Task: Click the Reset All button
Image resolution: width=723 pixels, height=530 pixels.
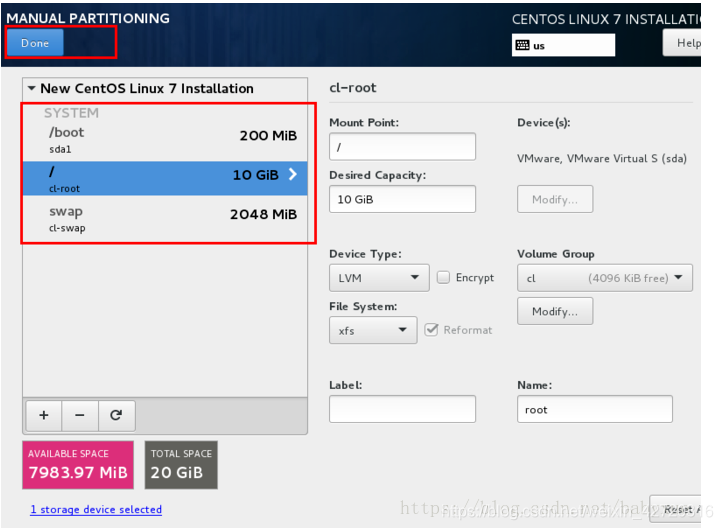Action: [676, 509]
